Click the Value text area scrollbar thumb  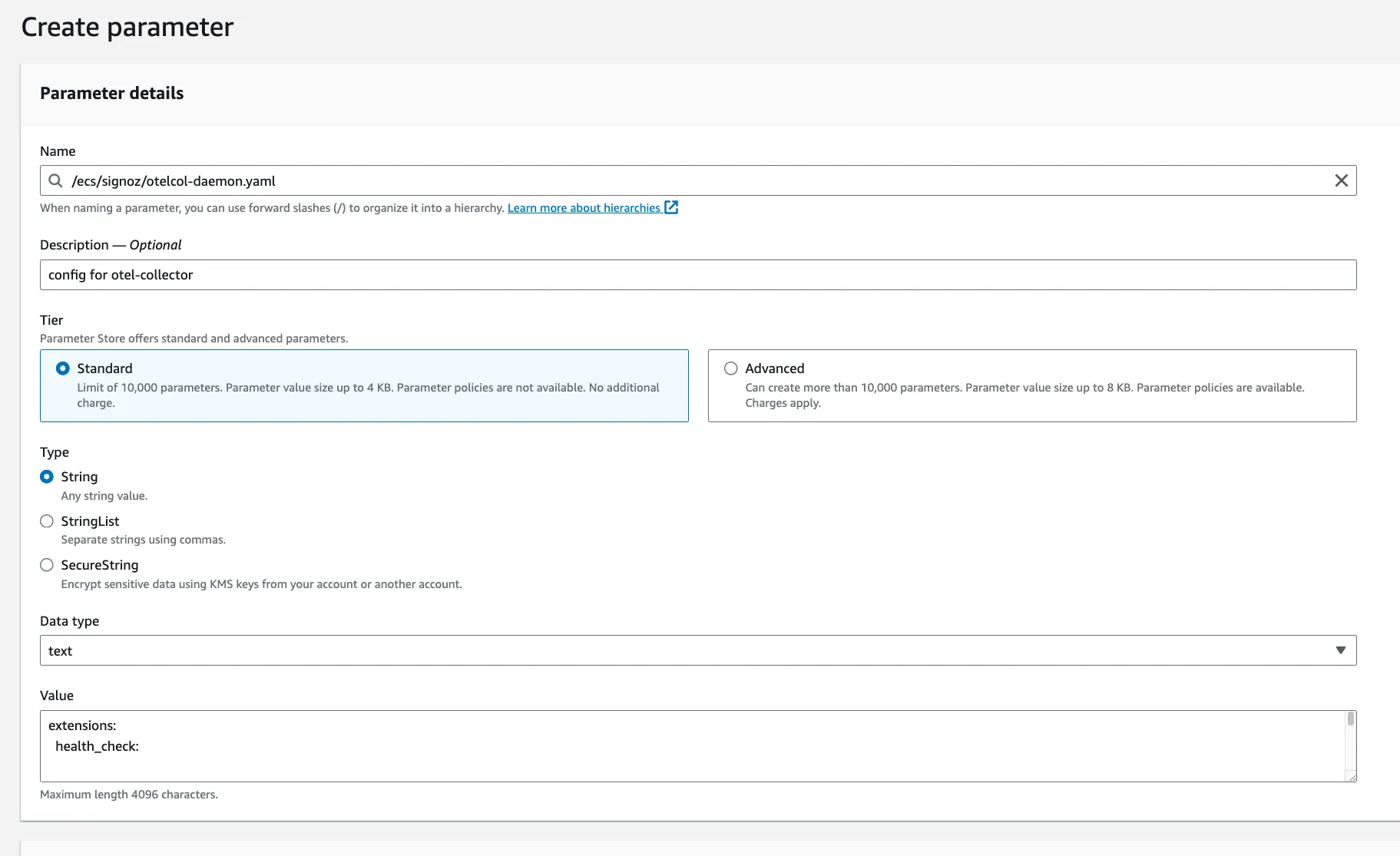pos(1351,719)
